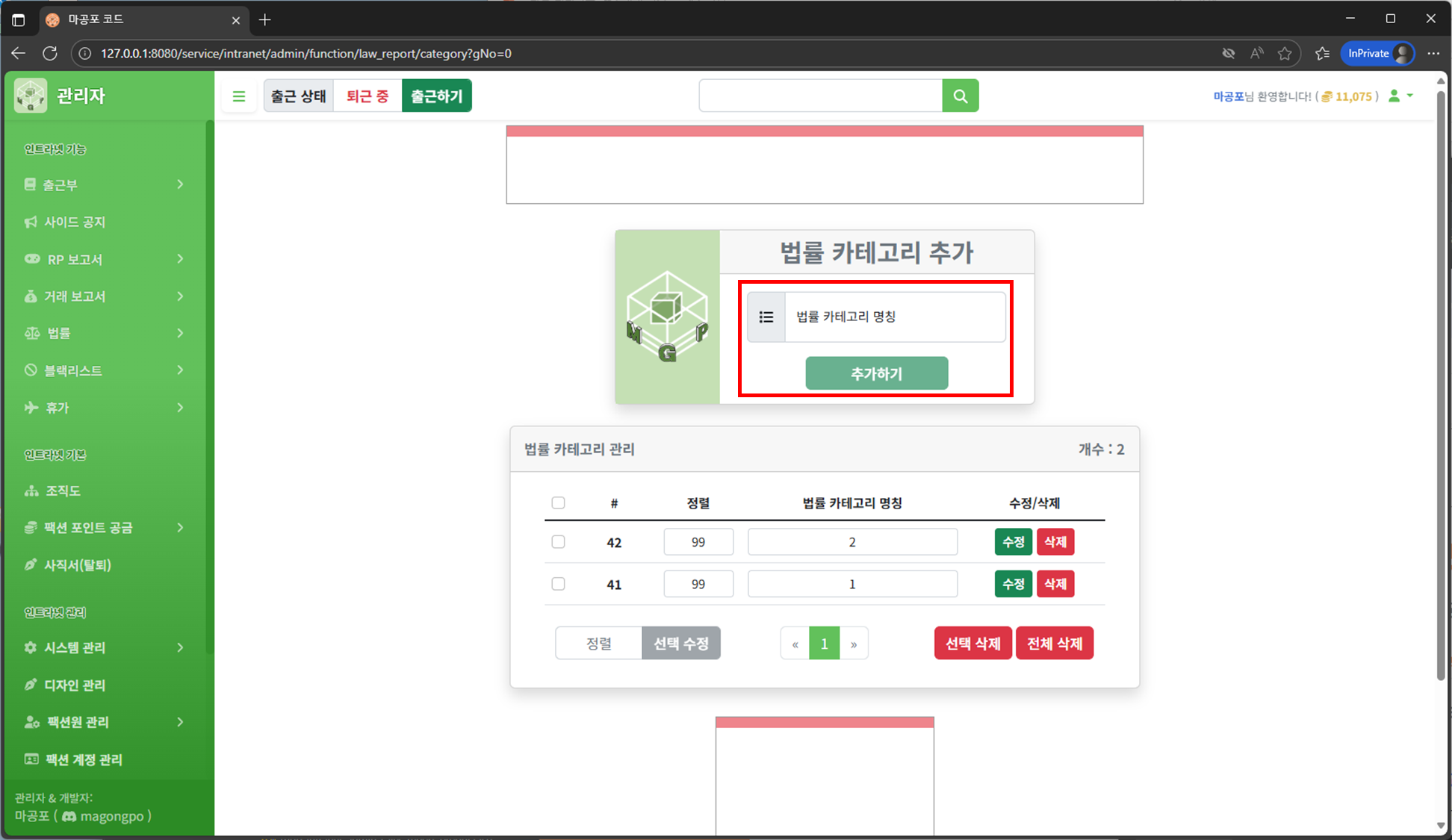The height and width of the screenshot is (840, 1452).
Task: Click the browser back arrow
Action: pos(19,53)
